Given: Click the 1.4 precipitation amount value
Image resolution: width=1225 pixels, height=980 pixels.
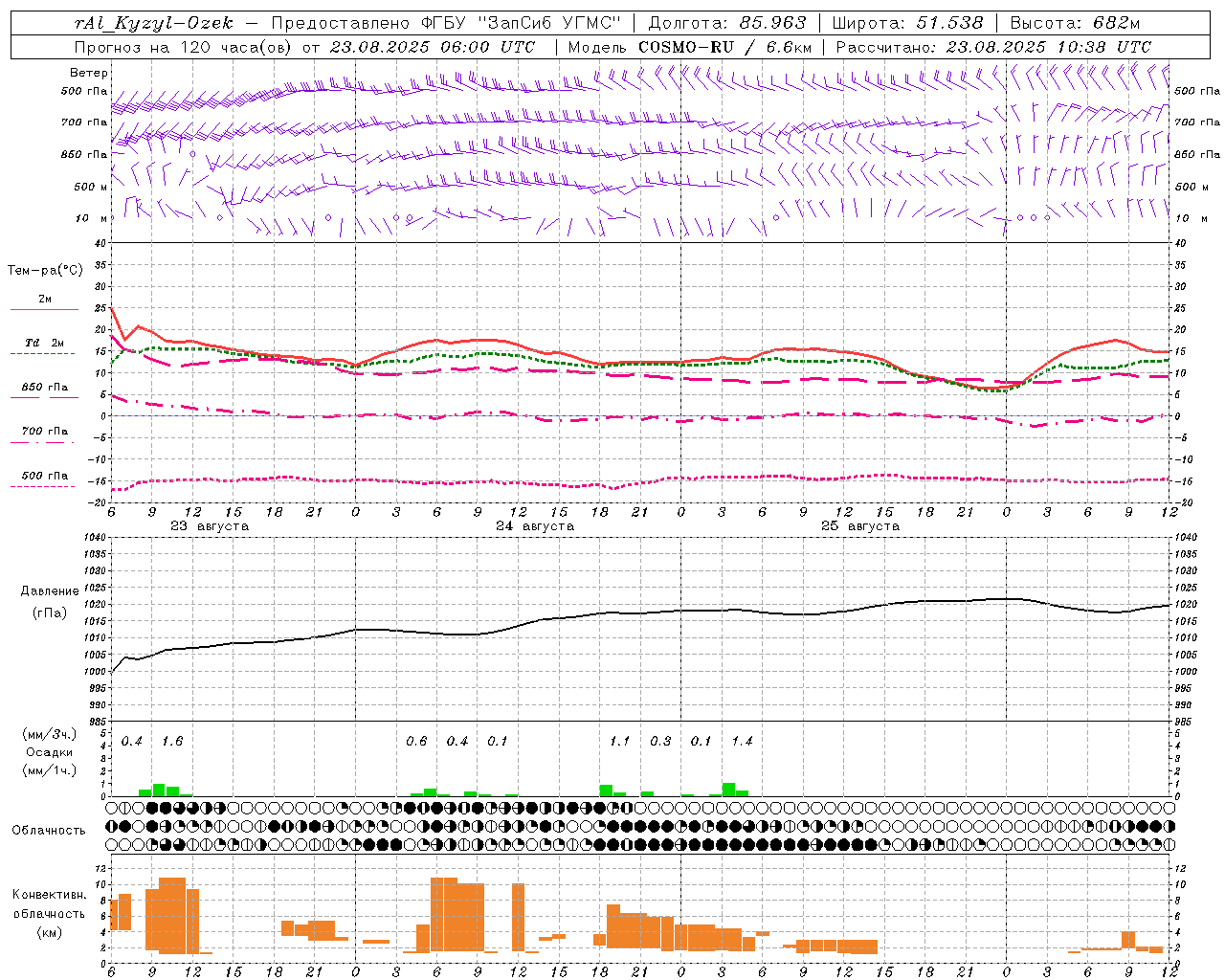Looking at the screenshot, I should 742,742.
